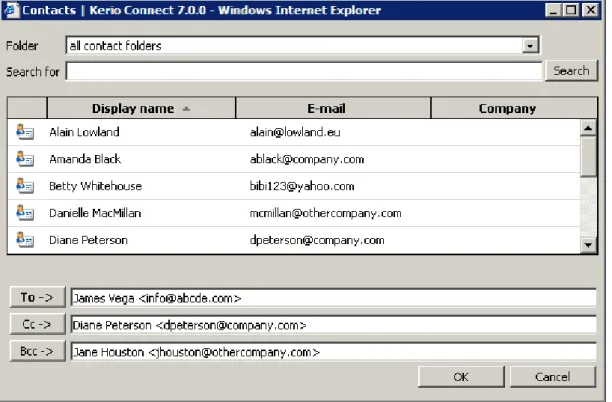This screenshot has height=402, width=612.
Task: Click contact icon beside Amanda Black
Action: point(25,159)
